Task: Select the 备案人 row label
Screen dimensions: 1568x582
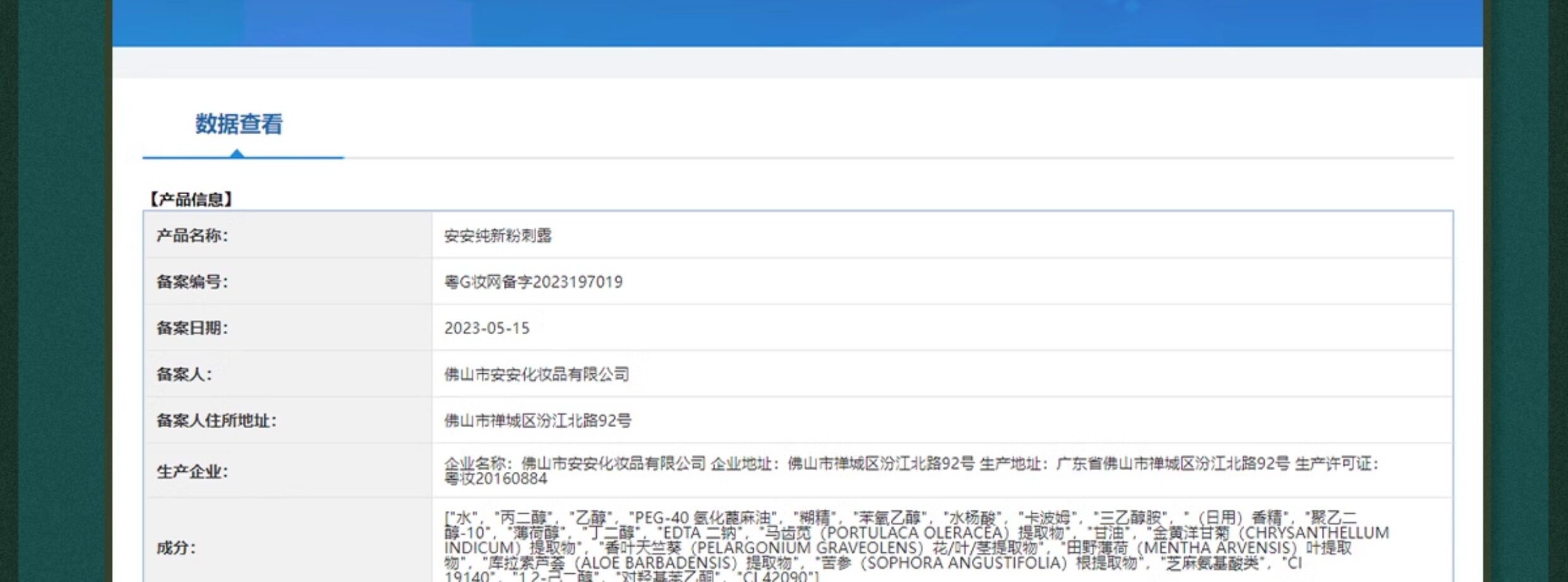Action: [x=184, y=374]
